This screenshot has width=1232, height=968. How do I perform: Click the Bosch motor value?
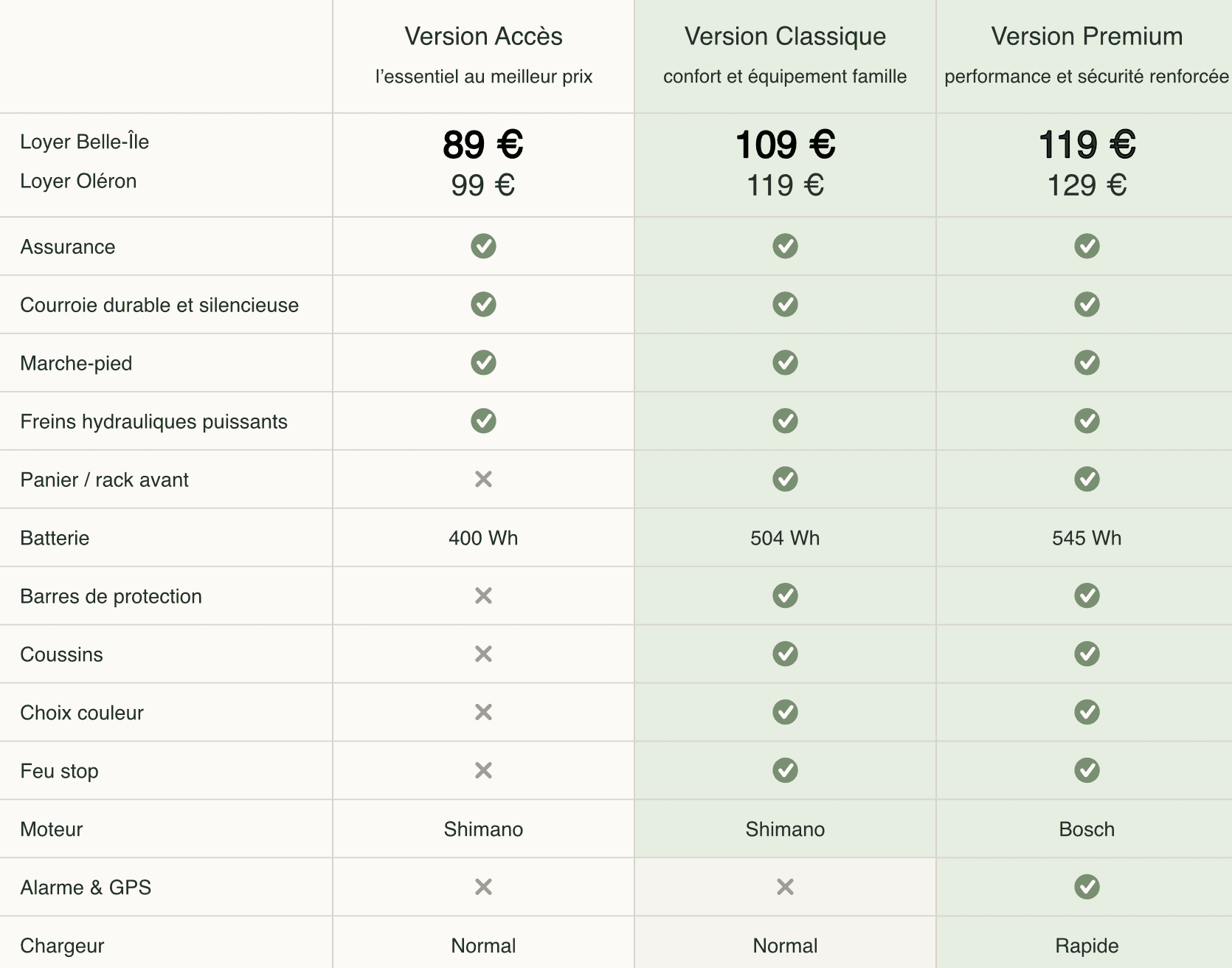click(1087, 829)
